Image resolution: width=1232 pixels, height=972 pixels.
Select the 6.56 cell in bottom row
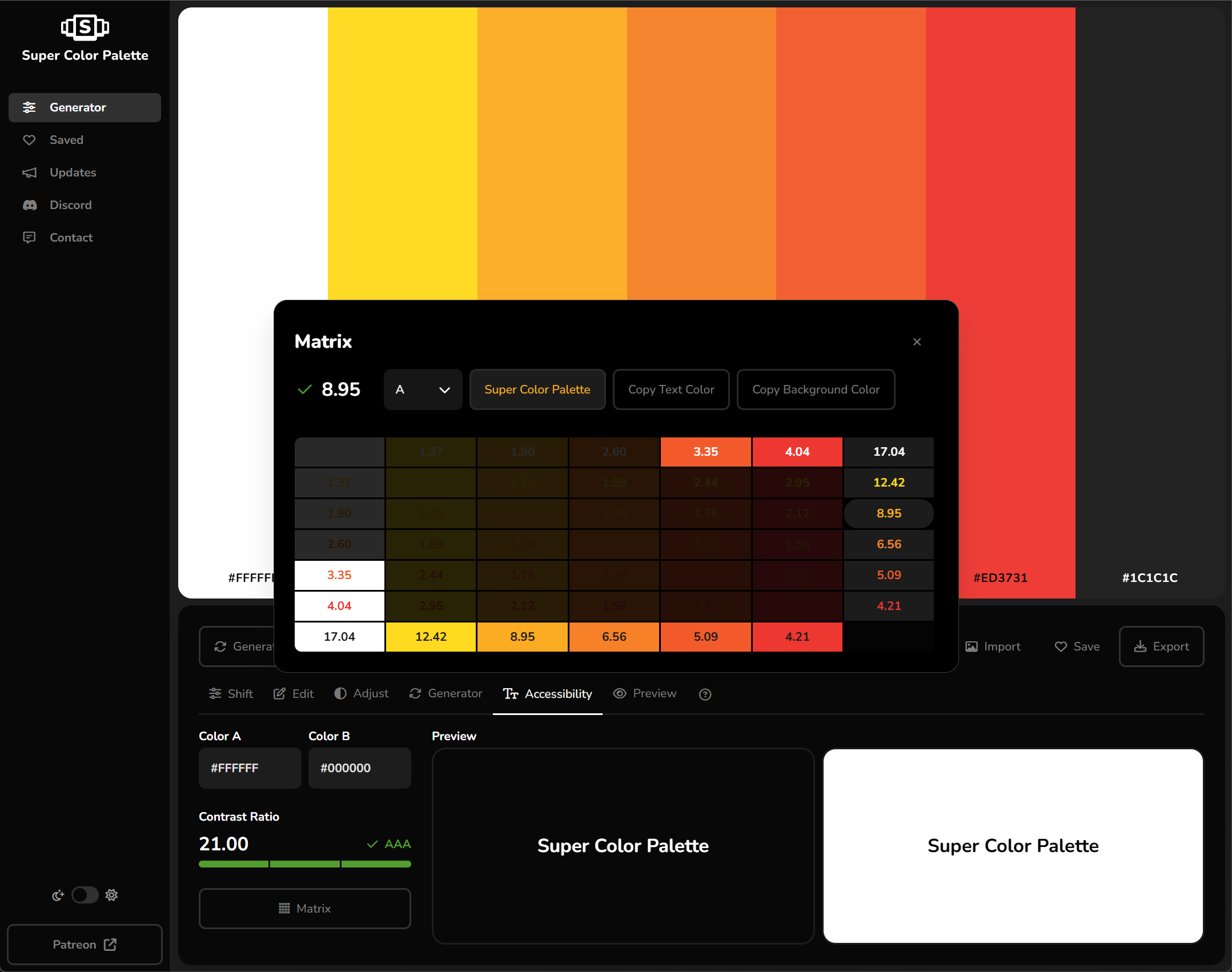[614, 637]
